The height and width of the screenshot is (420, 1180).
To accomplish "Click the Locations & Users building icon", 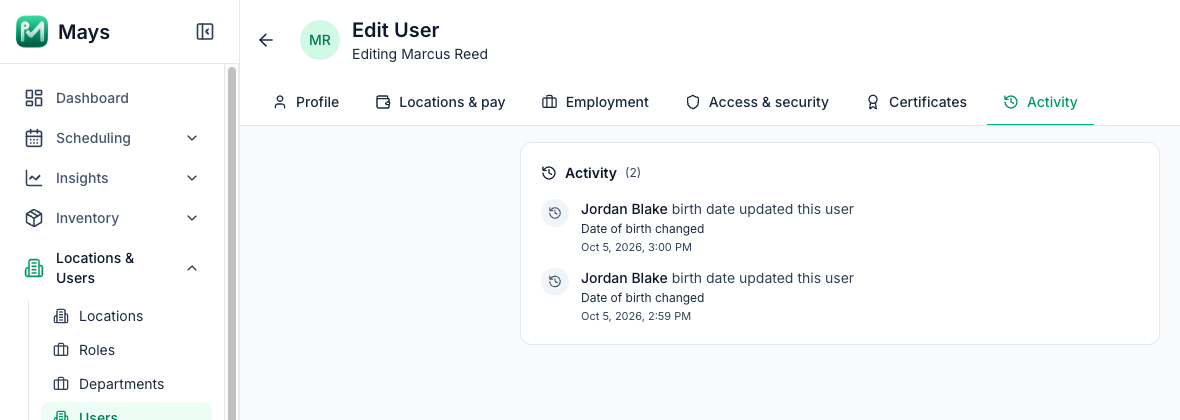I will pos(34,268).
